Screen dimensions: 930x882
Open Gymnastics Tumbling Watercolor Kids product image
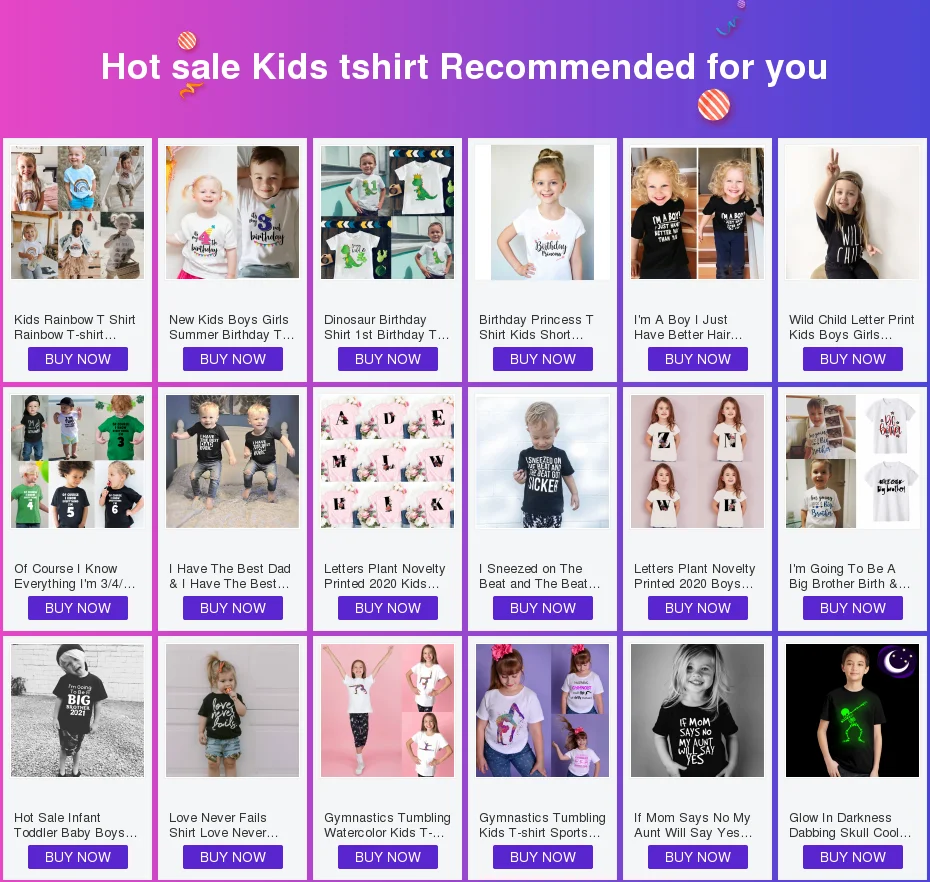coord(387,711)
